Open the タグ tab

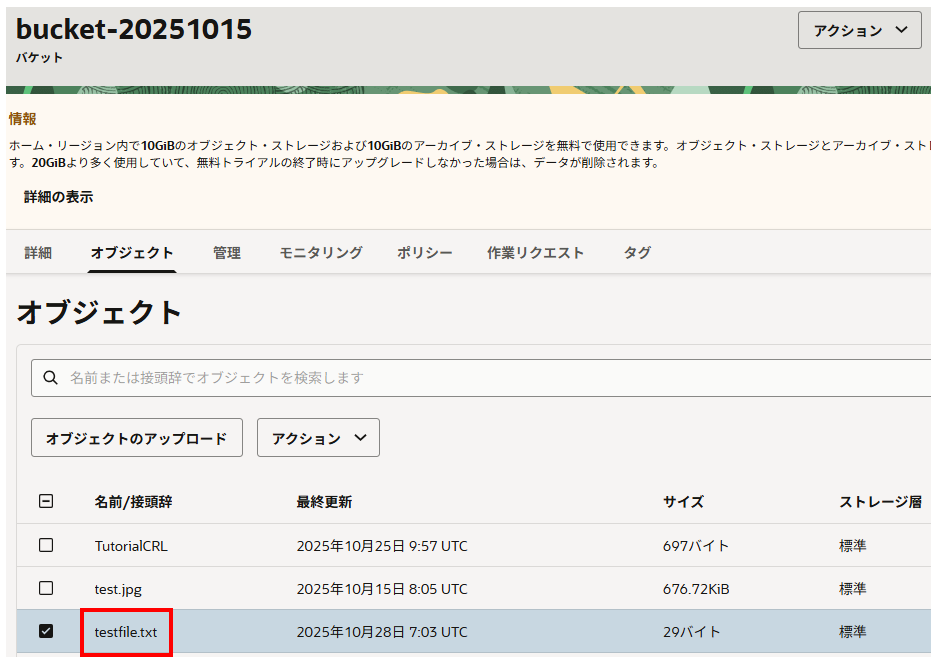(637, 253)
